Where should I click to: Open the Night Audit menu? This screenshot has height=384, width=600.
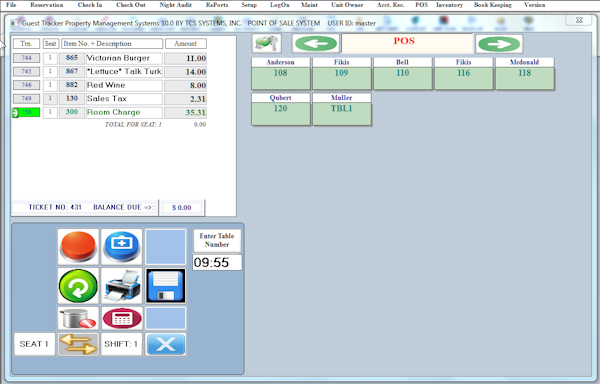pos(175,5)
